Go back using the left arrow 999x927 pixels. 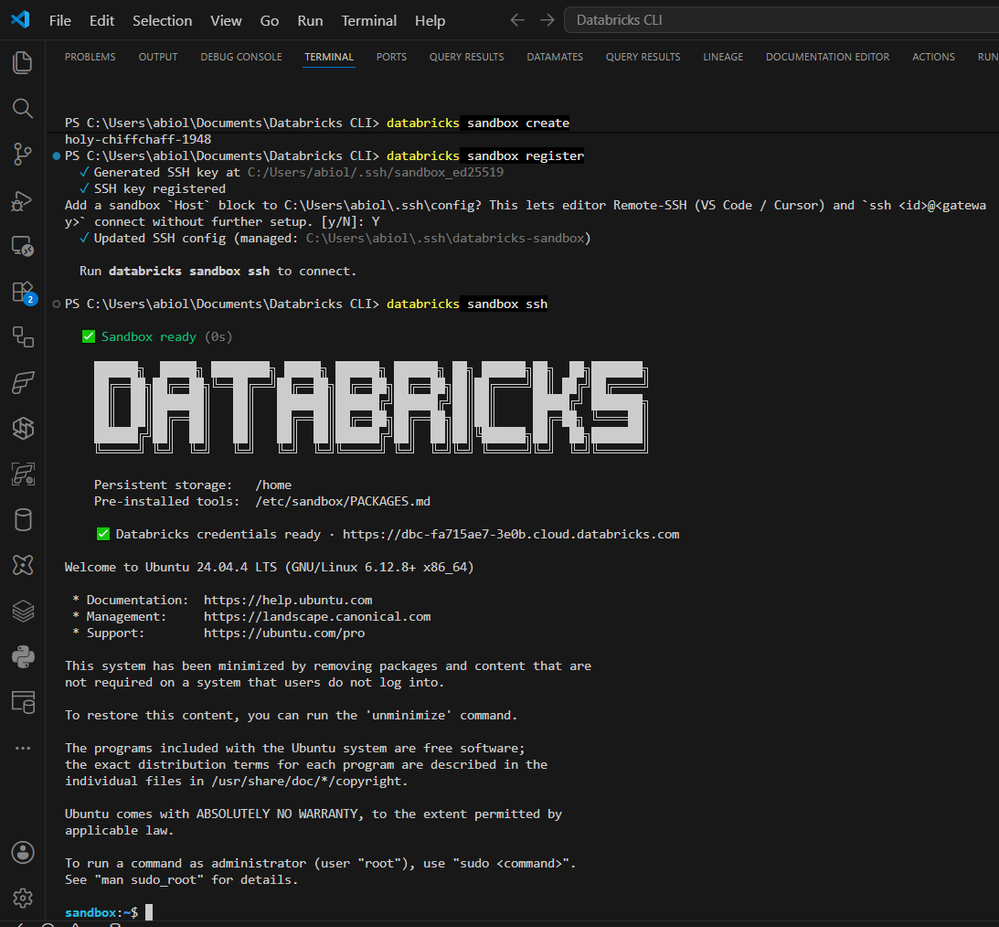pos(517,20)
